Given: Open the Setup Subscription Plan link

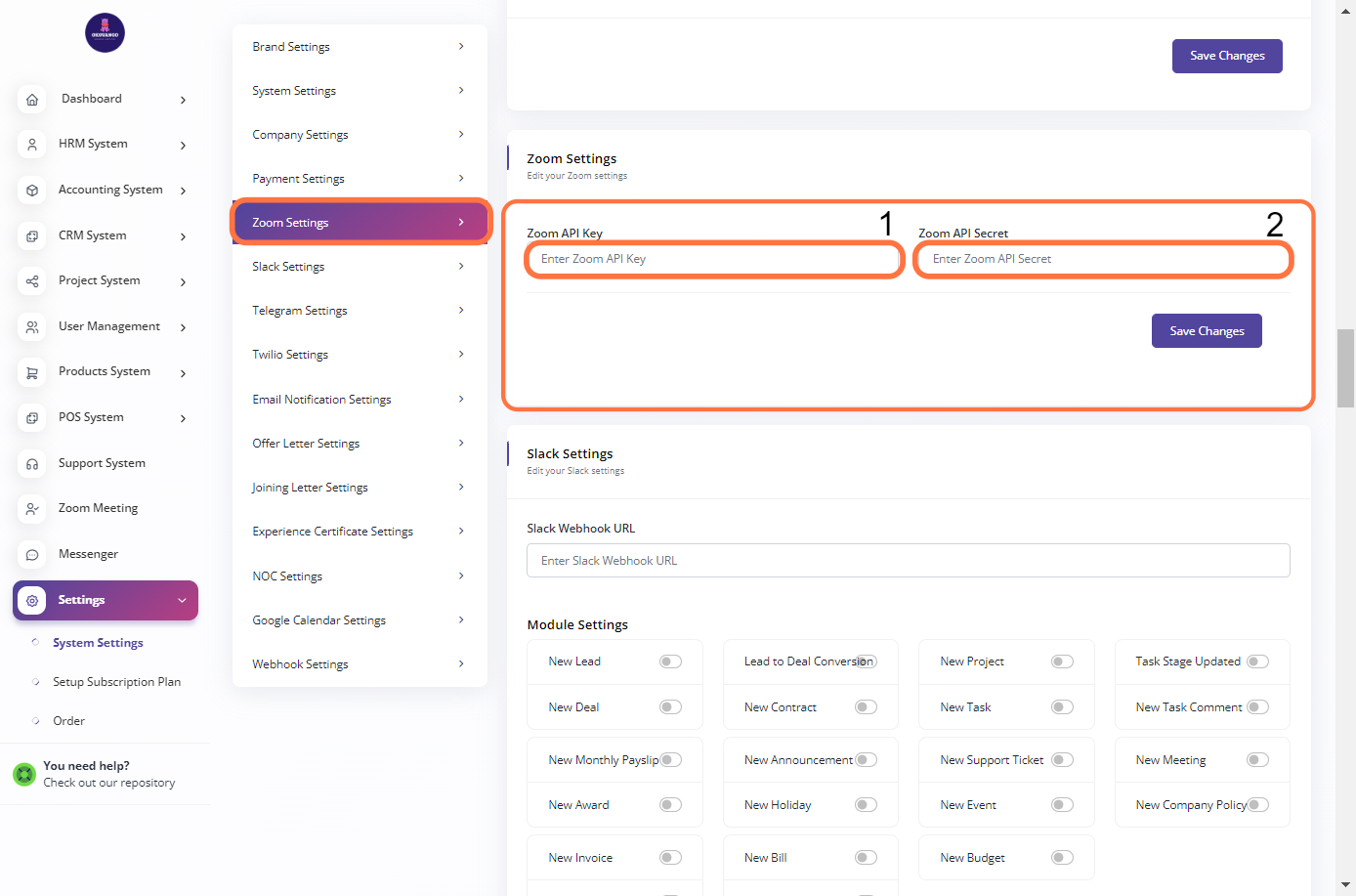Looking at the screenshot, I should click(x=116, y=682).
